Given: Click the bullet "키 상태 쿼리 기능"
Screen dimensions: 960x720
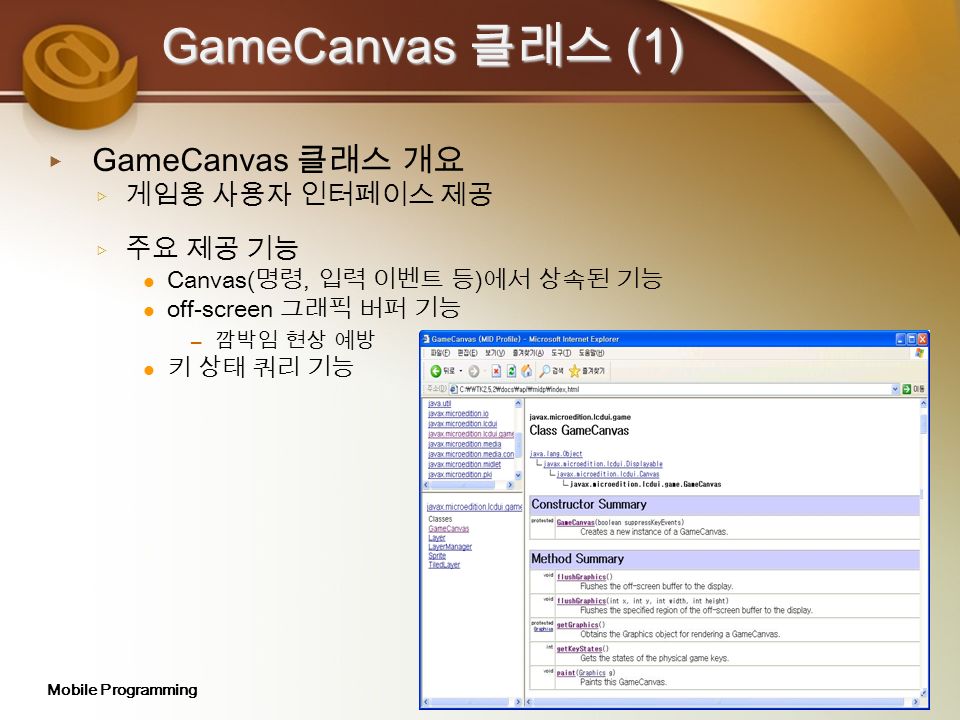Looking at the screenshot, I should [x=261, y=367].
